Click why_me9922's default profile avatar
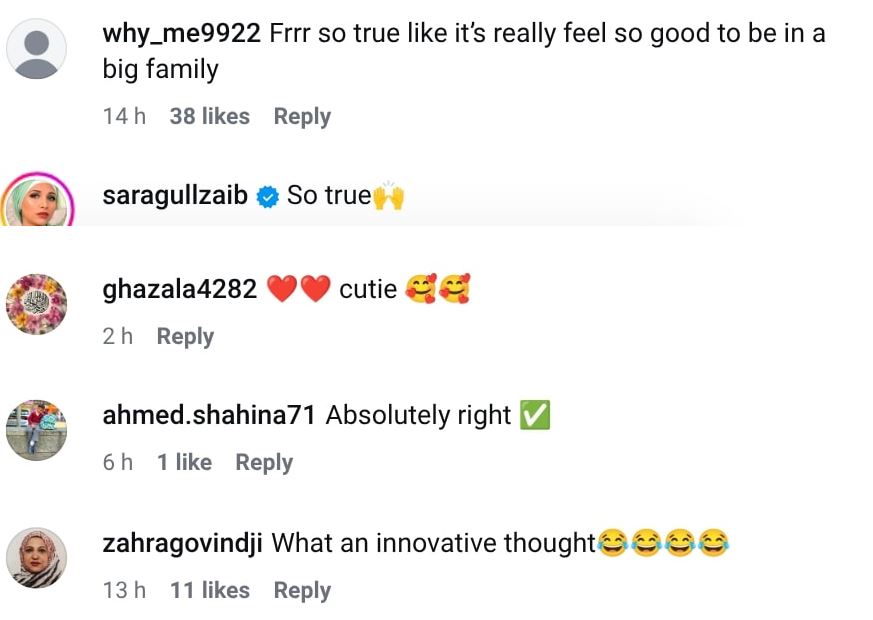 tap(37, 48)
